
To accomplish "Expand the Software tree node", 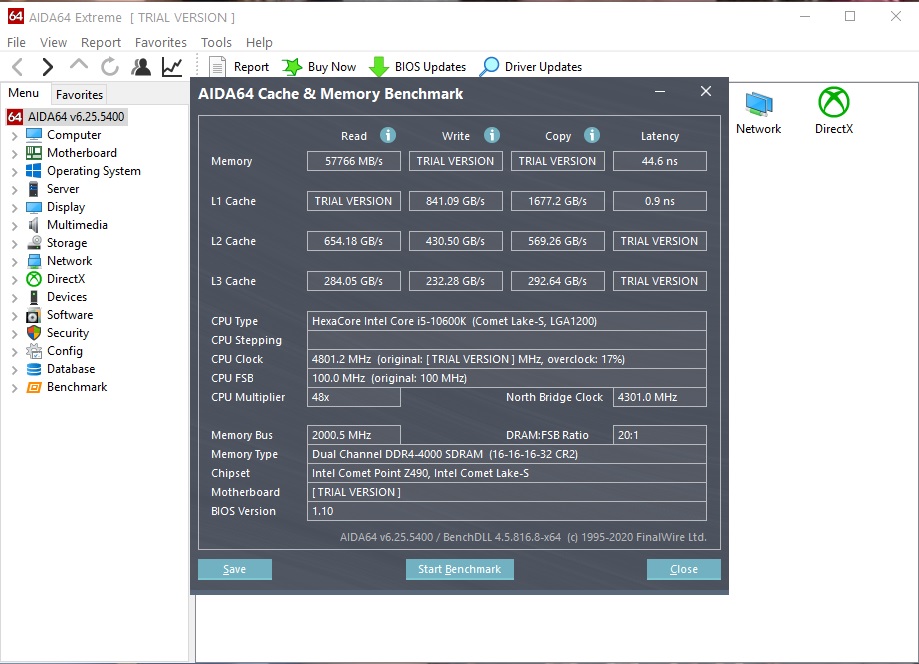I will 15,316.
